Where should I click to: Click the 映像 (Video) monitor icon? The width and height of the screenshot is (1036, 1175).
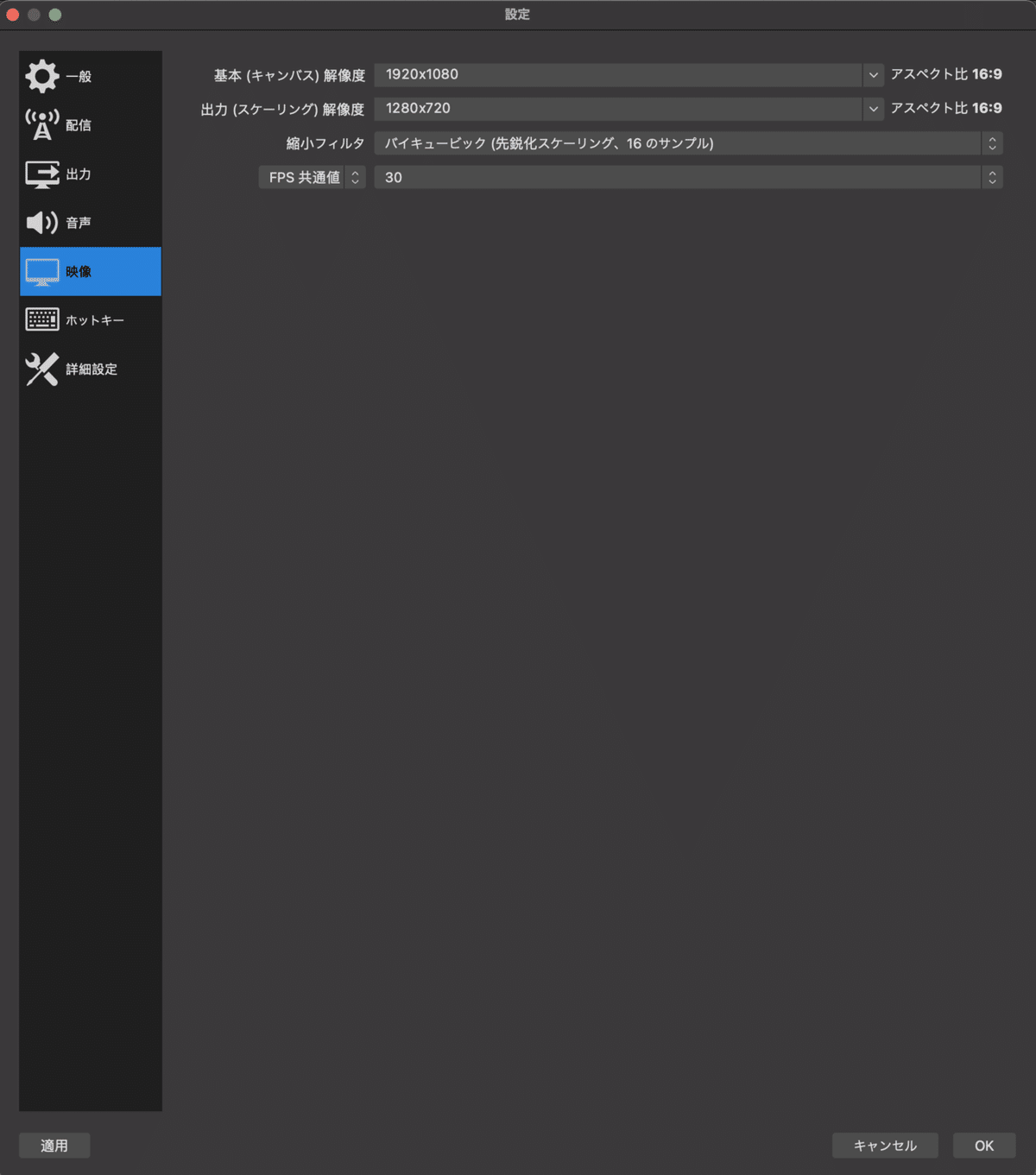pyautogui.click(x=41, y=271)
